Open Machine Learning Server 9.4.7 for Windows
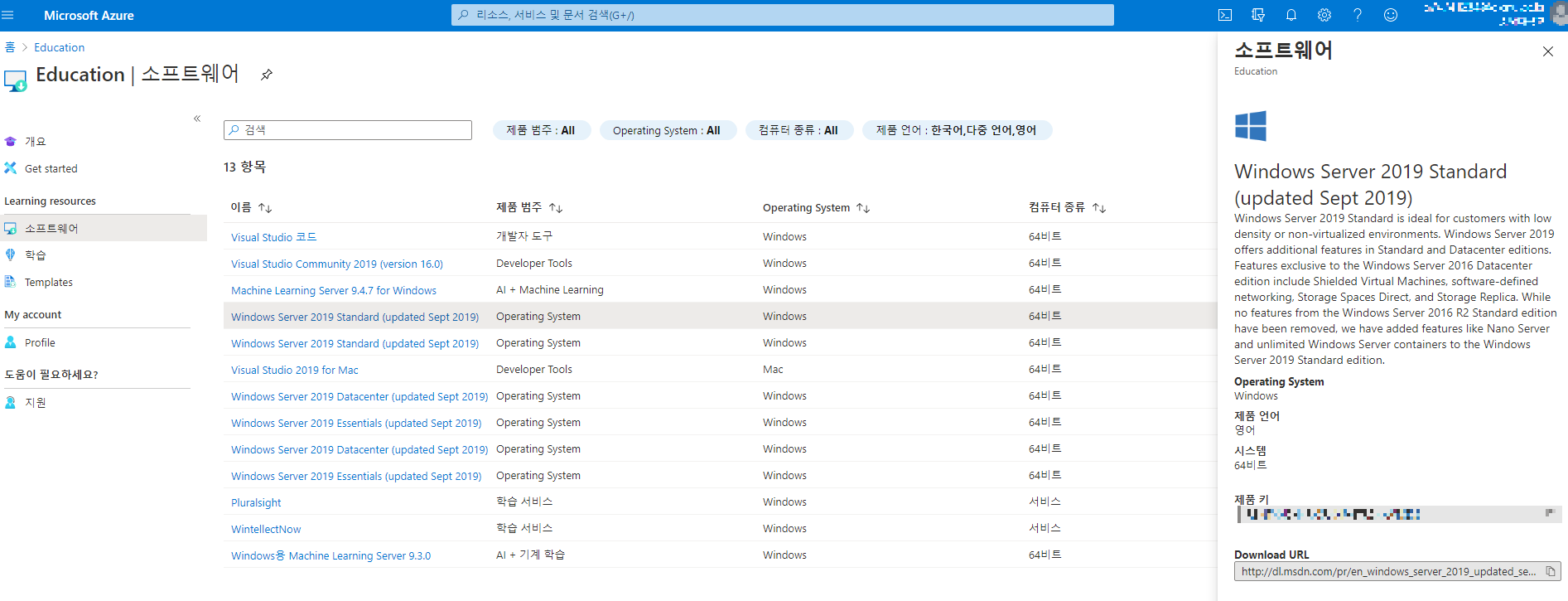1568x601 pixels. pos(334,290)
